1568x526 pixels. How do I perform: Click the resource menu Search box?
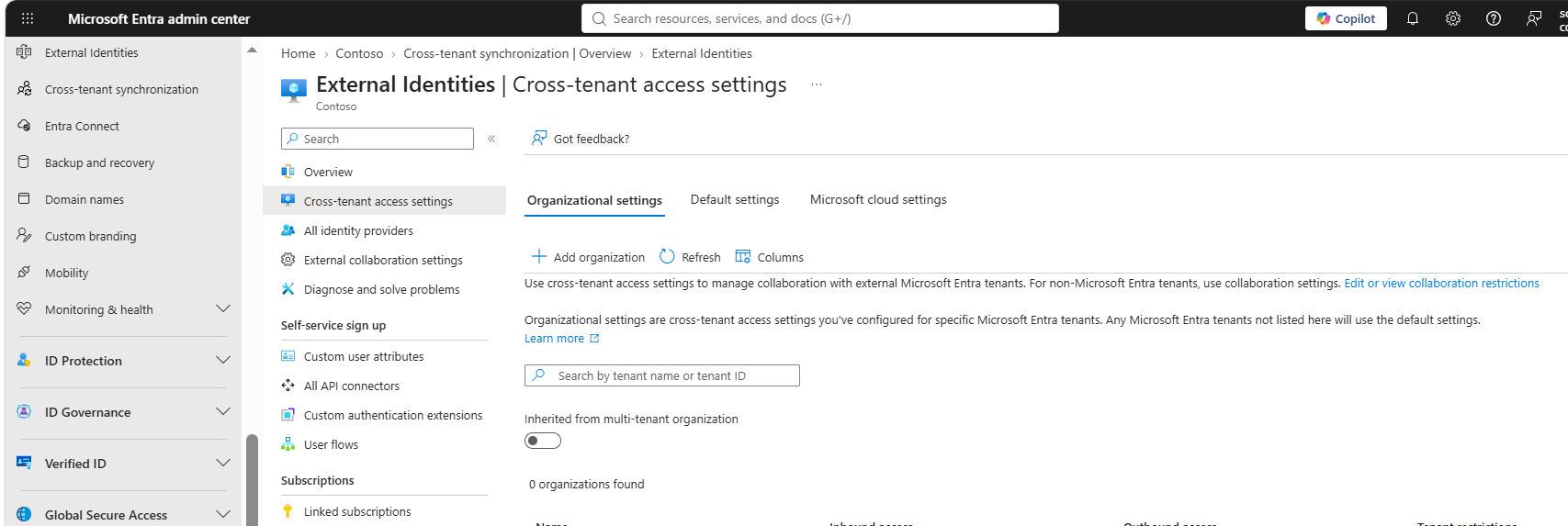378,139
